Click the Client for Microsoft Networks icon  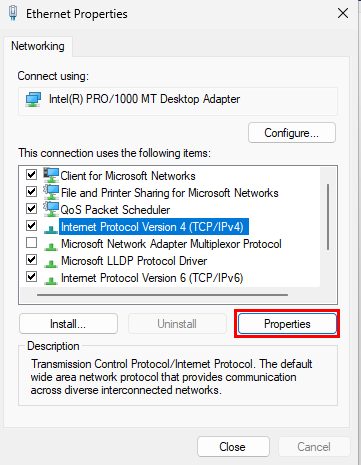tap(51, 175)
